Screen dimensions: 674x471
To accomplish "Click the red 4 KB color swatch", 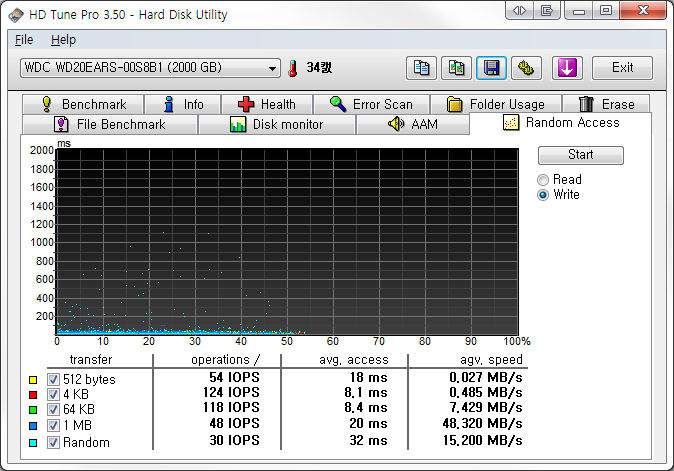I will [x=33, y=395].
